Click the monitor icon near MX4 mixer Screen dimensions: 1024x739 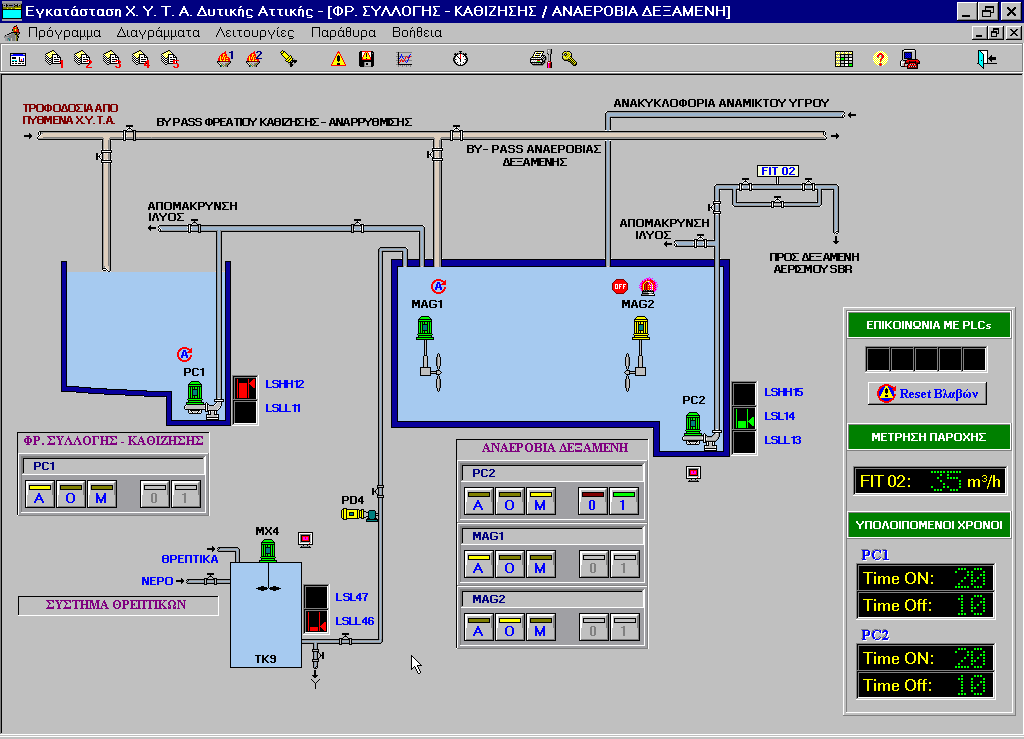[x=307, y=540]
